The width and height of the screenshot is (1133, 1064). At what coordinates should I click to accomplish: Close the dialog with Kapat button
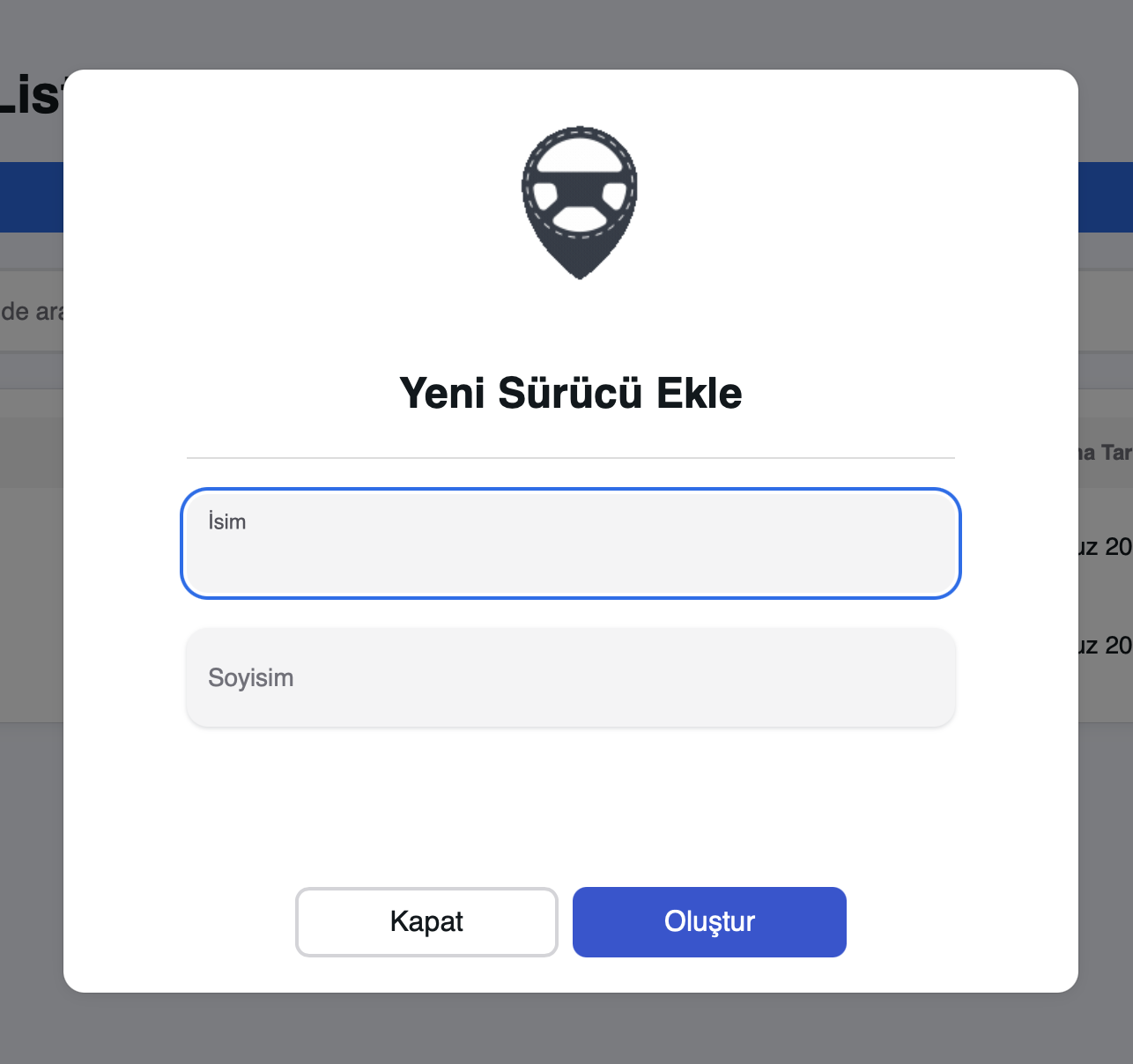click(x=426, y=921)
